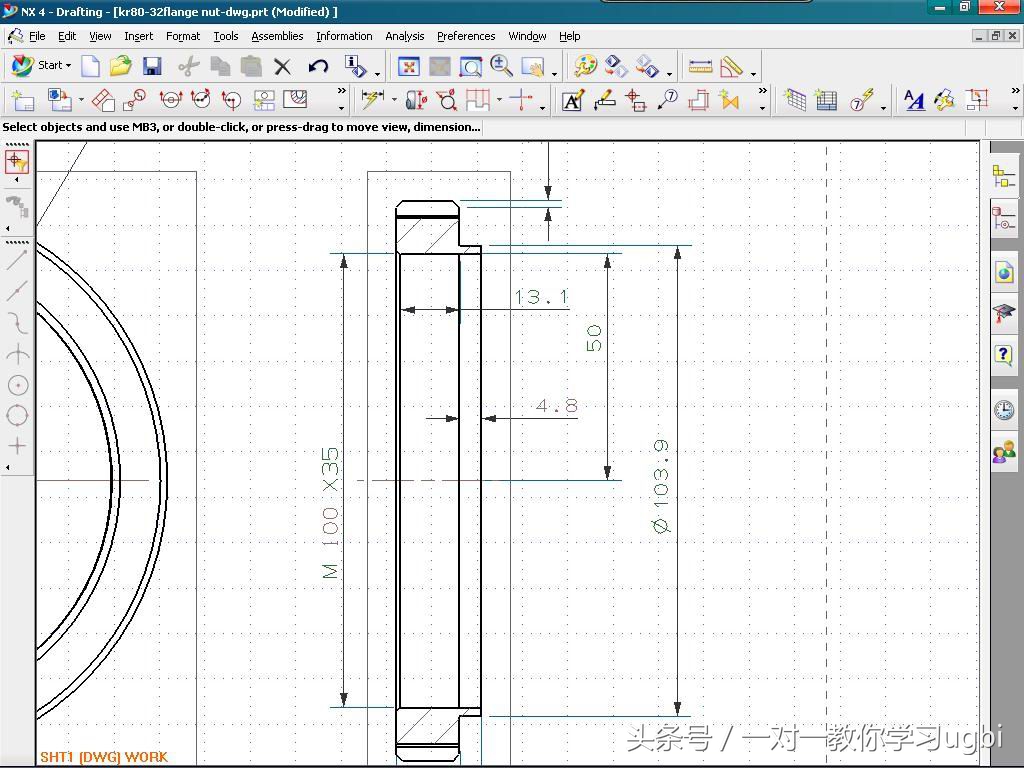Open the Preferences menu
The height and width of the screenshot is (768, 1024).
[465, 36]
